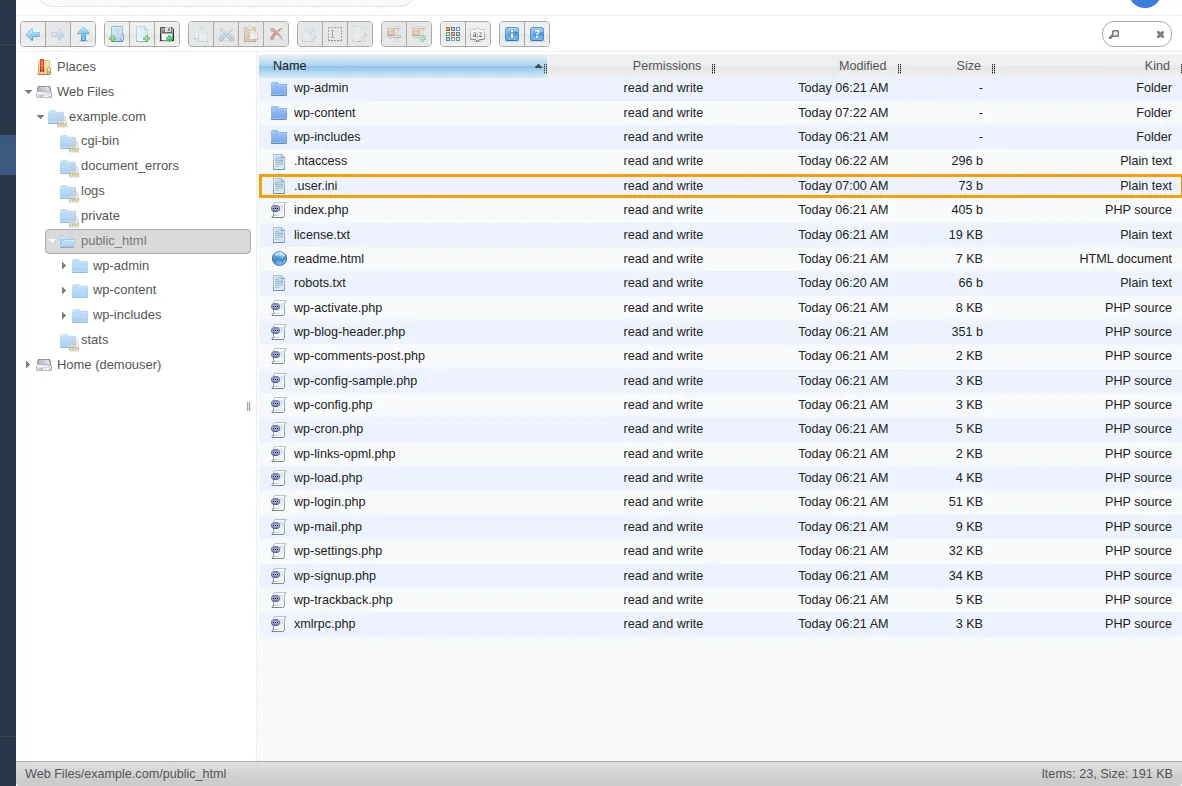The image size is (1182, 786).
Task: Open the Sort (a-z) toolbar icon
Action: [x=478, y=34]
